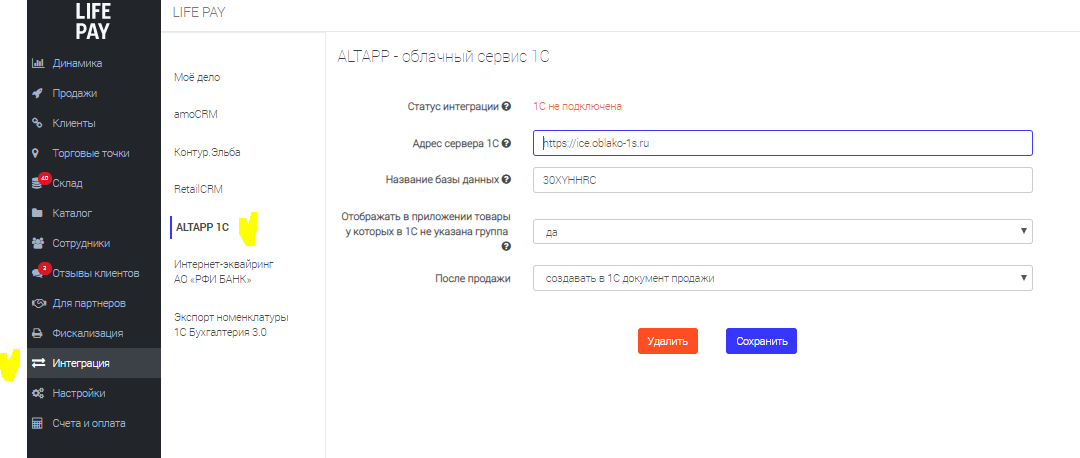Select the ALTAPP 1C integration
Screen dimensions: 1080x458
tap(202, 227)
